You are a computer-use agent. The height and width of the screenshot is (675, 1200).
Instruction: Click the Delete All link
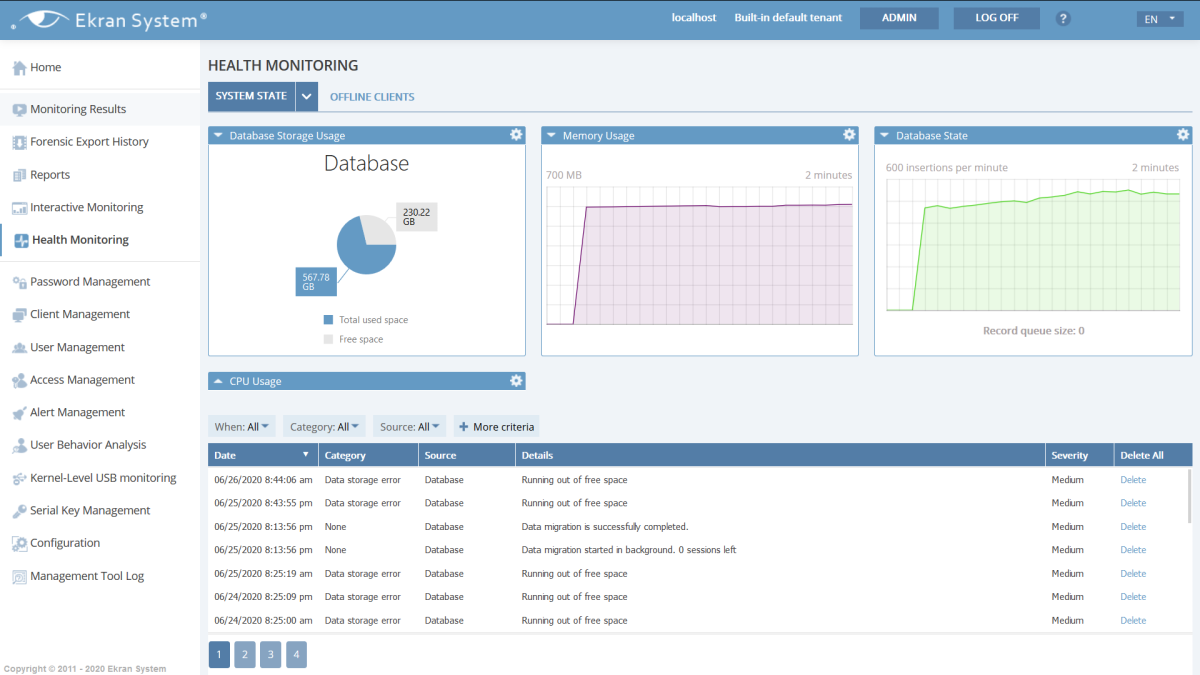(x=1141, y=455)
